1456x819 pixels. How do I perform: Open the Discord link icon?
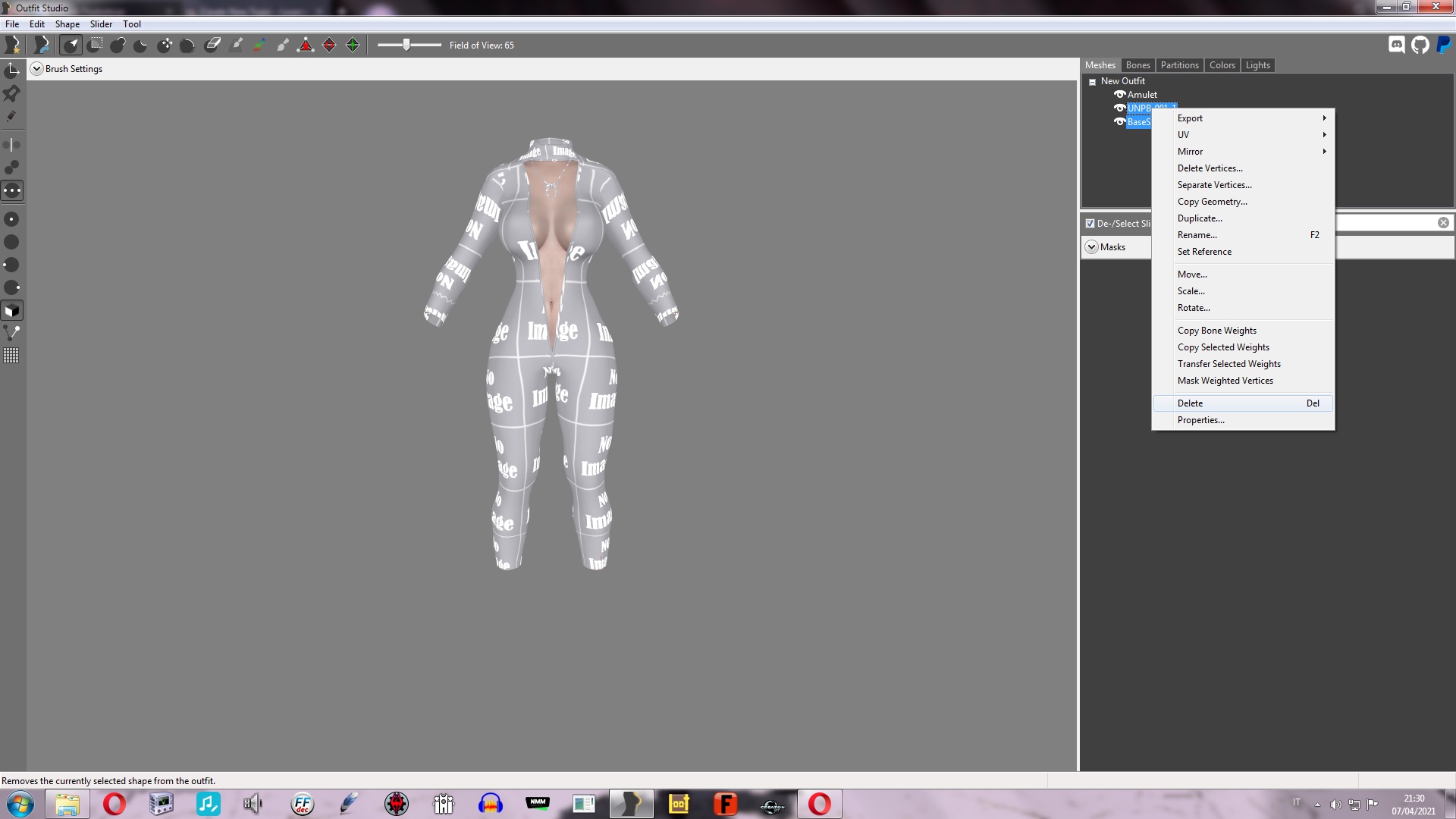[1397, 45]
